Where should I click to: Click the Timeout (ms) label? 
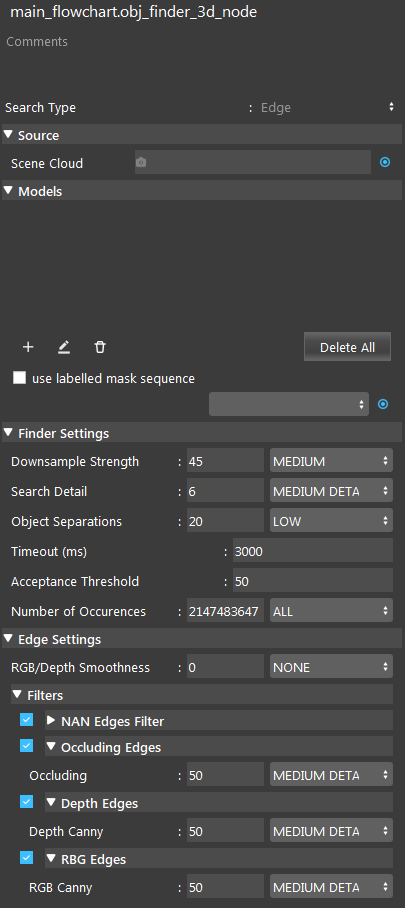point(49,552)
